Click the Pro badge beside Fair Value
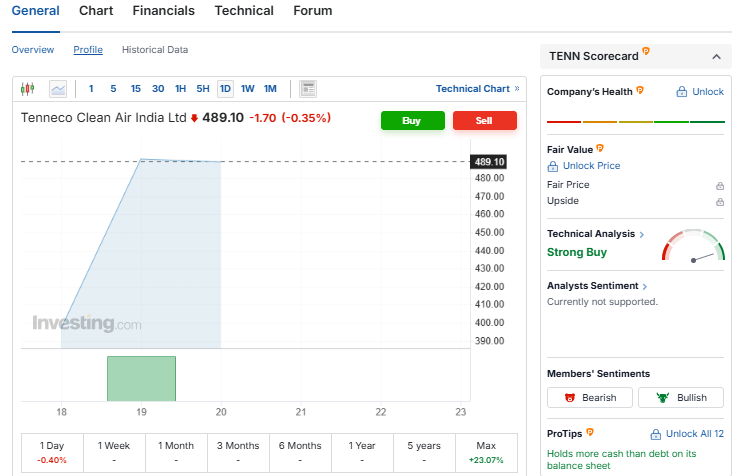Viewport: 736px width, 476px height. pos(600,148)
